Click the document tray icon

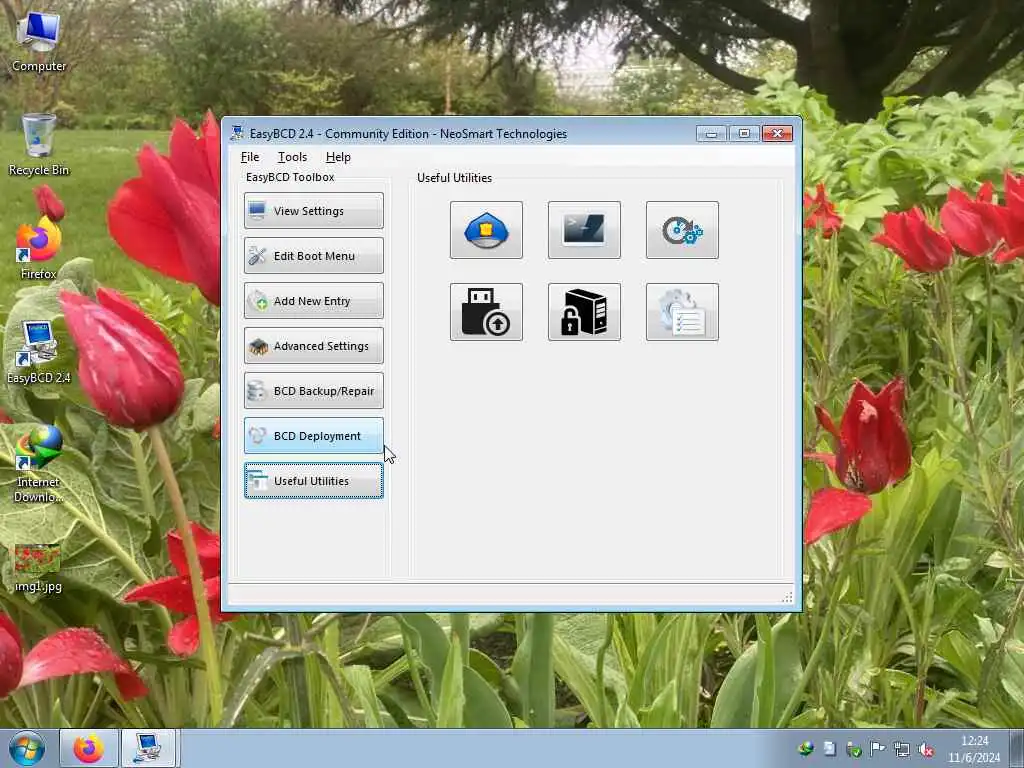tap(829, 749)
